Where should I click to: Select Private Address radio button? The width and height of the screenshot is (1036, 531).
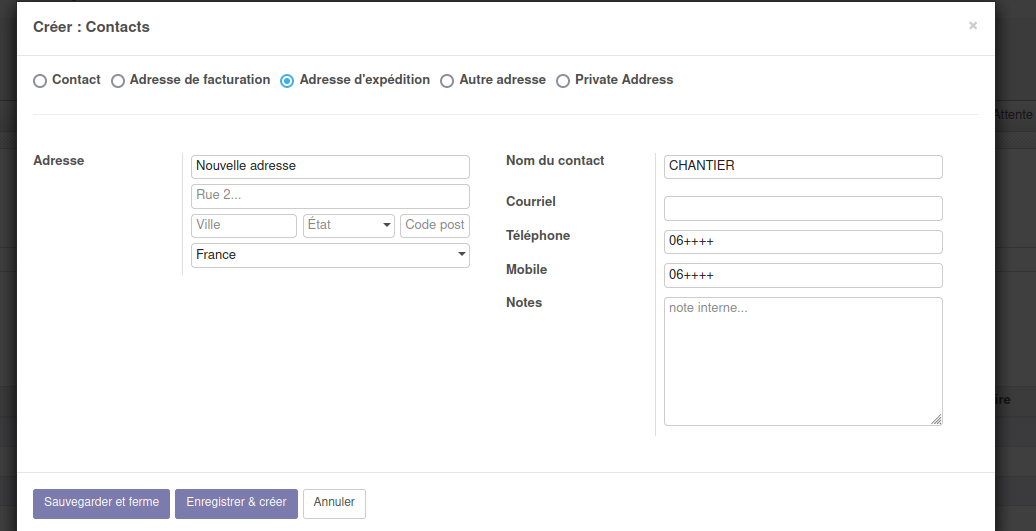pyautogui.click(x=563, y=81)
